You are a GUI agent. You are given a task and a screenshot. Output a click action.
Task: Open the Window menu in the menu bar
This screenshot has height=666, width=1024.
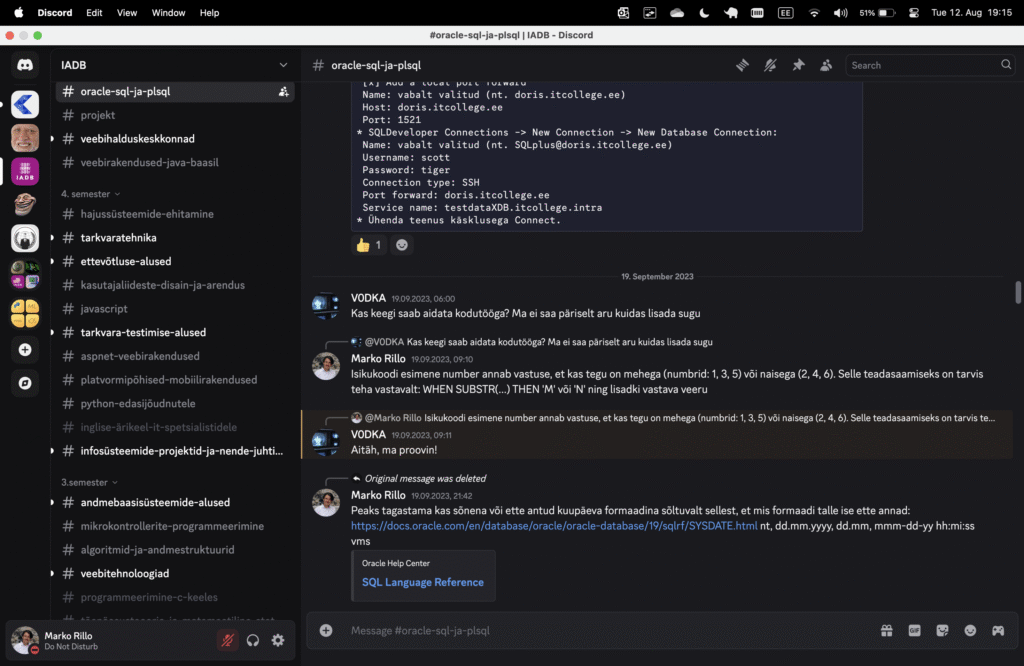pos(168,12)
